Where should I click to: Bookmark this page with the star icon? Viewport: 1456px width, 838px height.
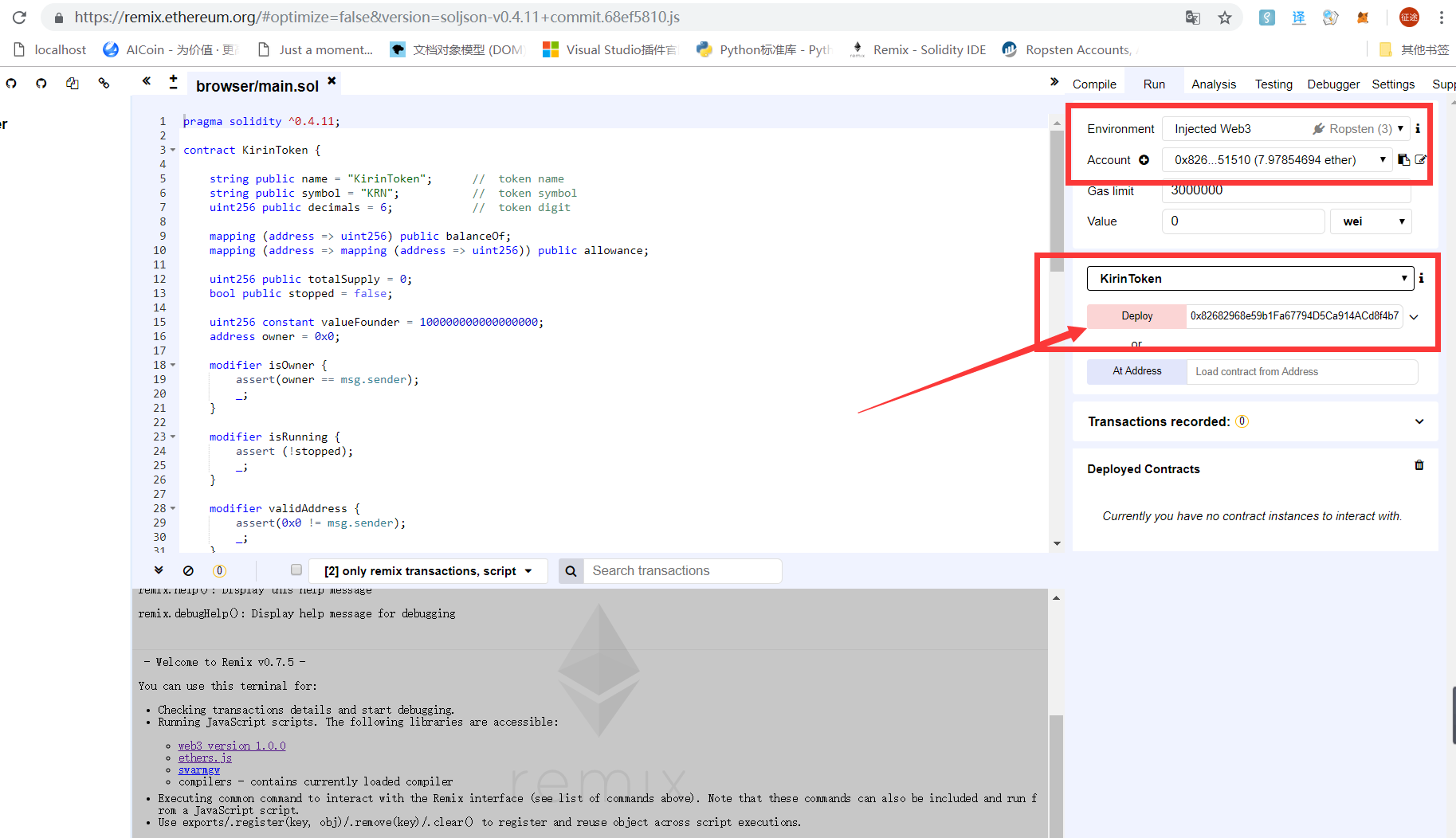click(x=1225, y=17)
